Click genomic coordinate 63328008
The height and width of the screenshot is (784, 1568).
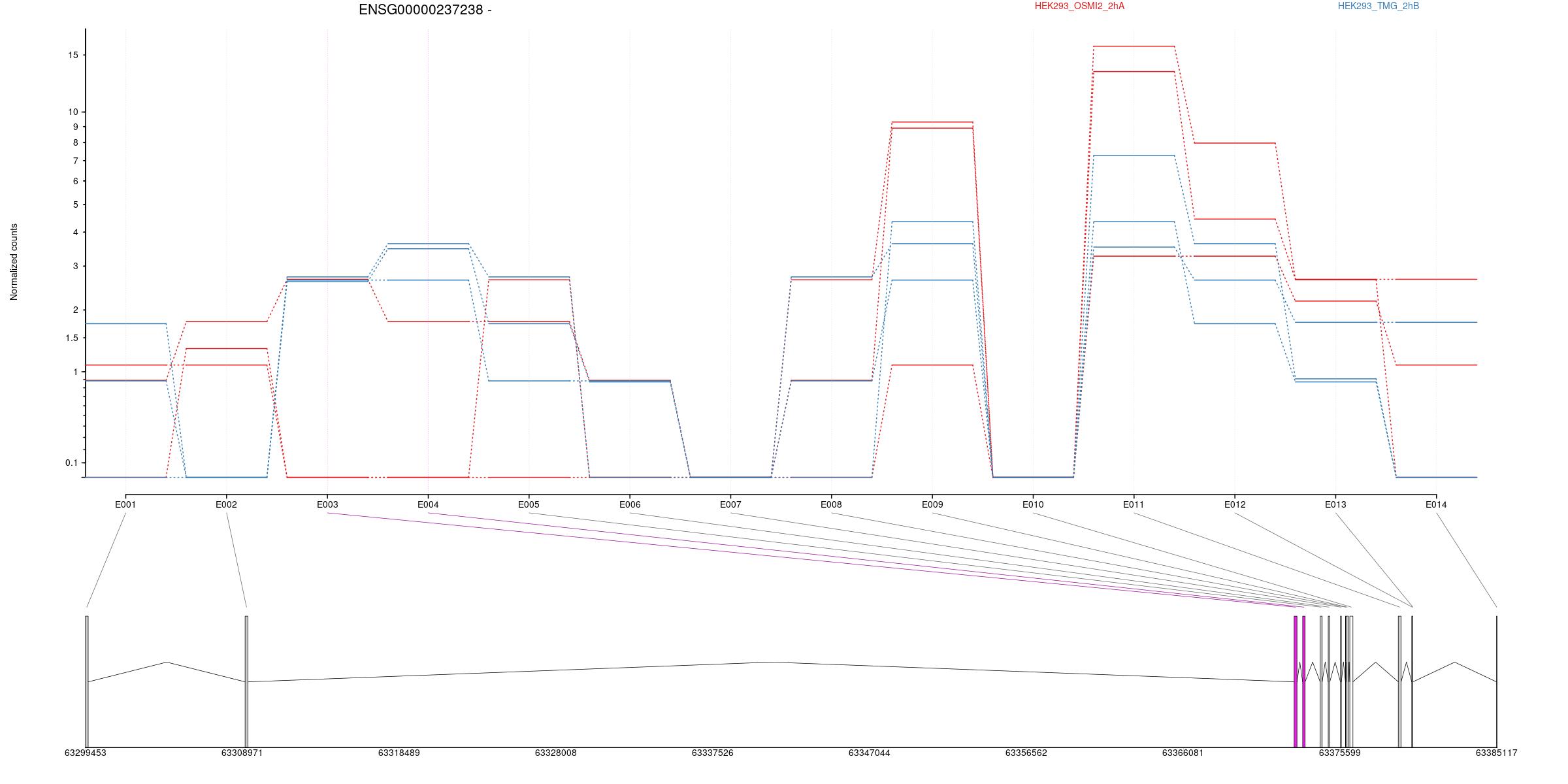556,753
